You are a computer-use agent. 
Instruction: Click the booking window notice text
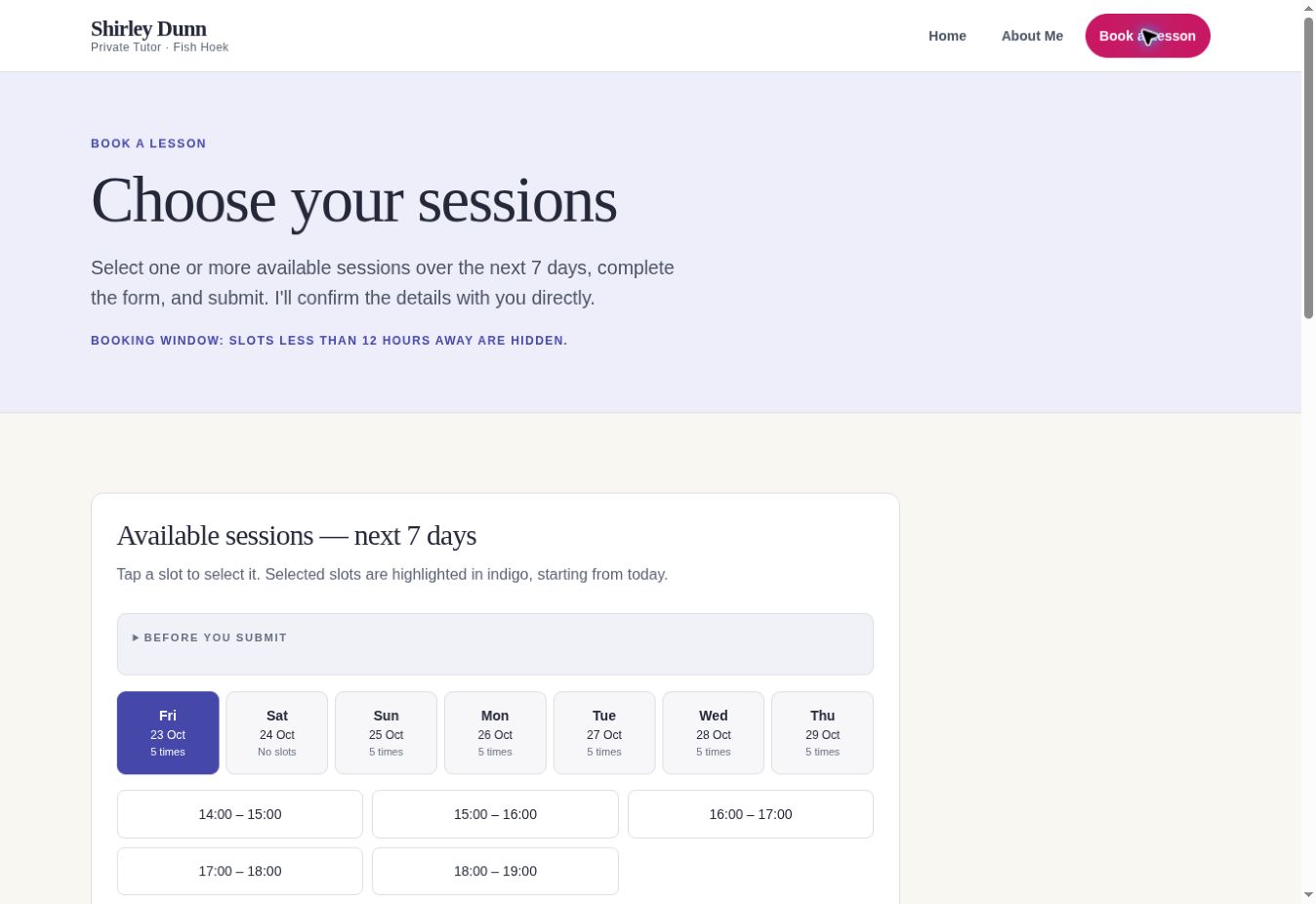(329, 341)
